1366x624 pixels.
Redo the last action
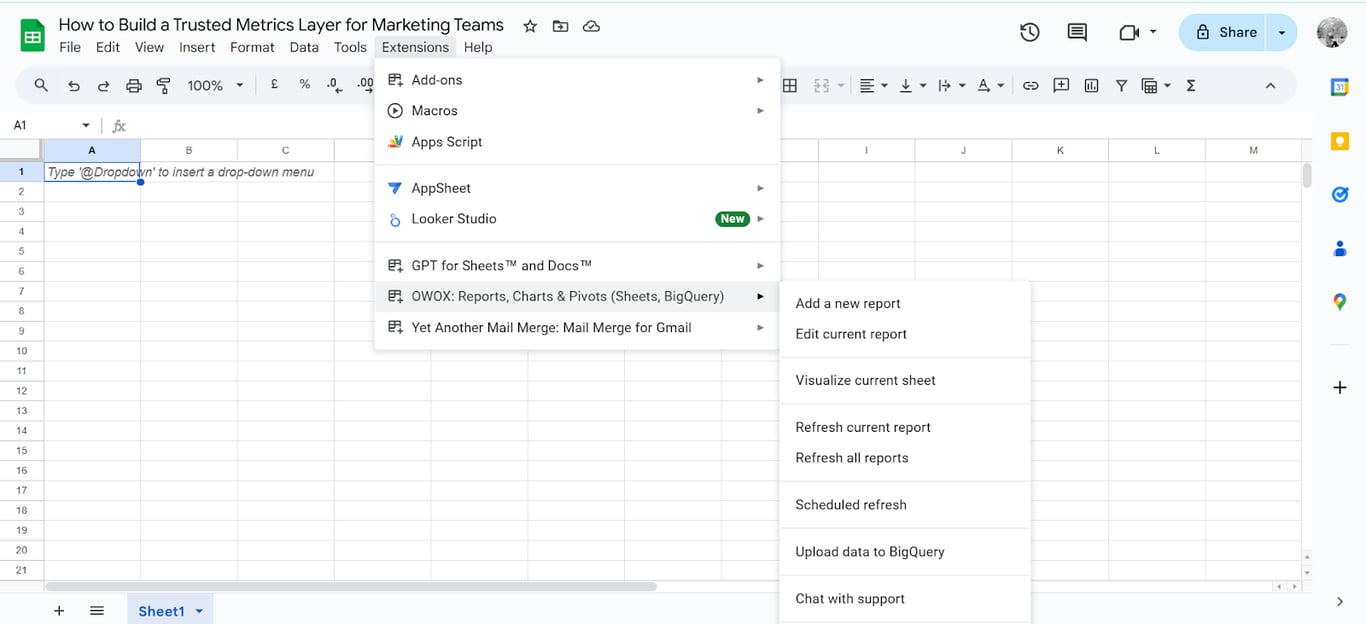coord(103,86)
